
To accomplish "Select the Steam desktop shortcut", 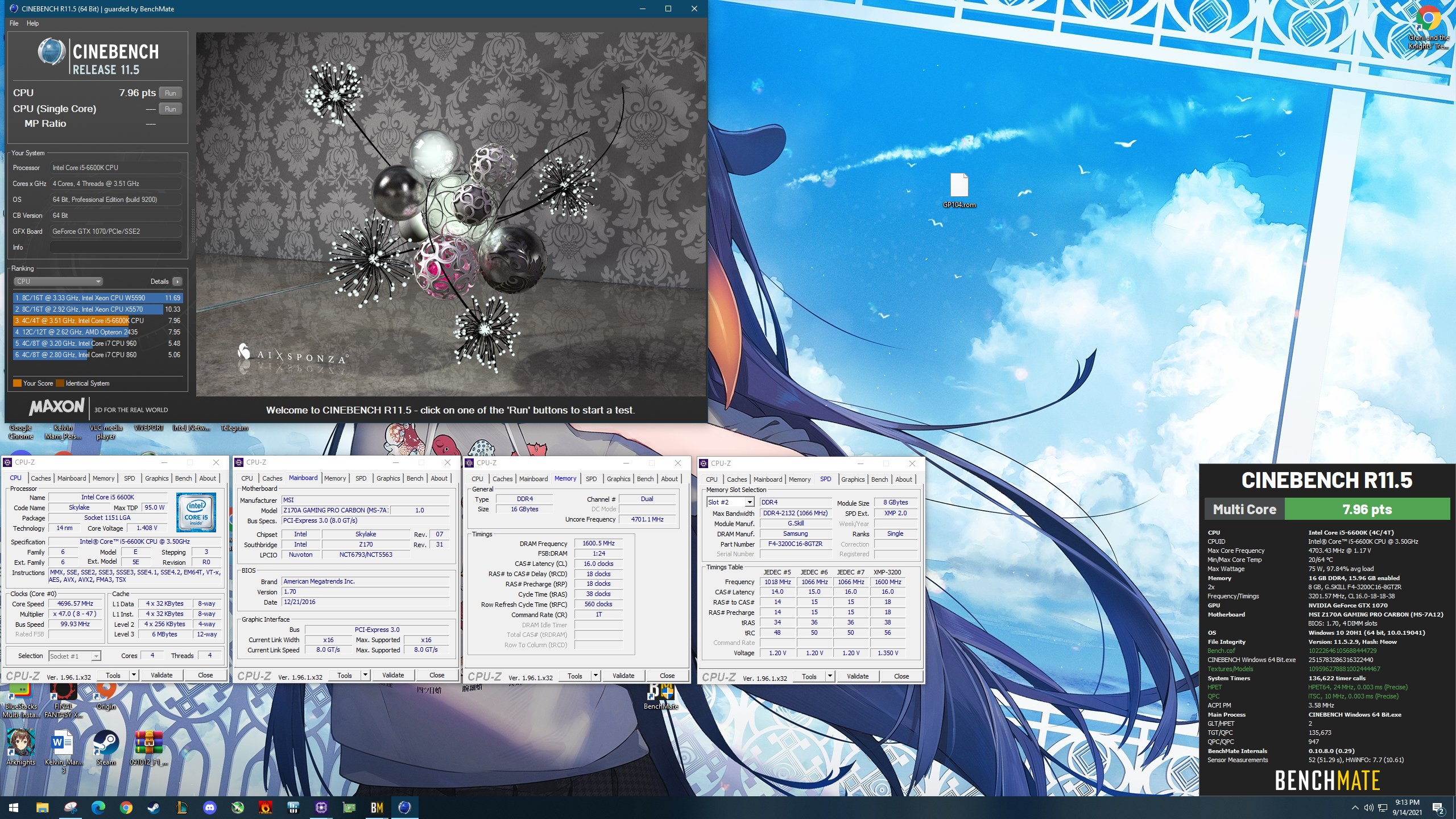I will tap(106, 747).
